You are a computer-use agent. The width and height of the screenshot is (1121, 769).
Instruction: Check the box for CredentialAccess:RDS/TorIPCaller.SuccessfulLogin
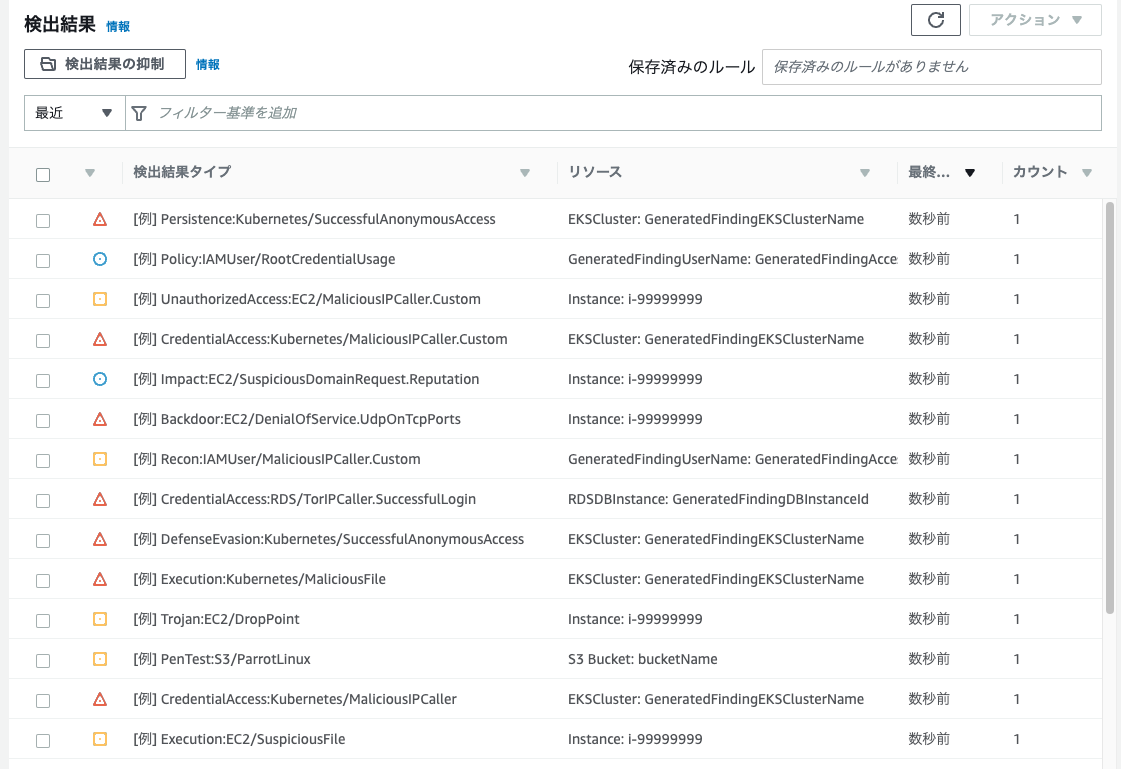43,500
